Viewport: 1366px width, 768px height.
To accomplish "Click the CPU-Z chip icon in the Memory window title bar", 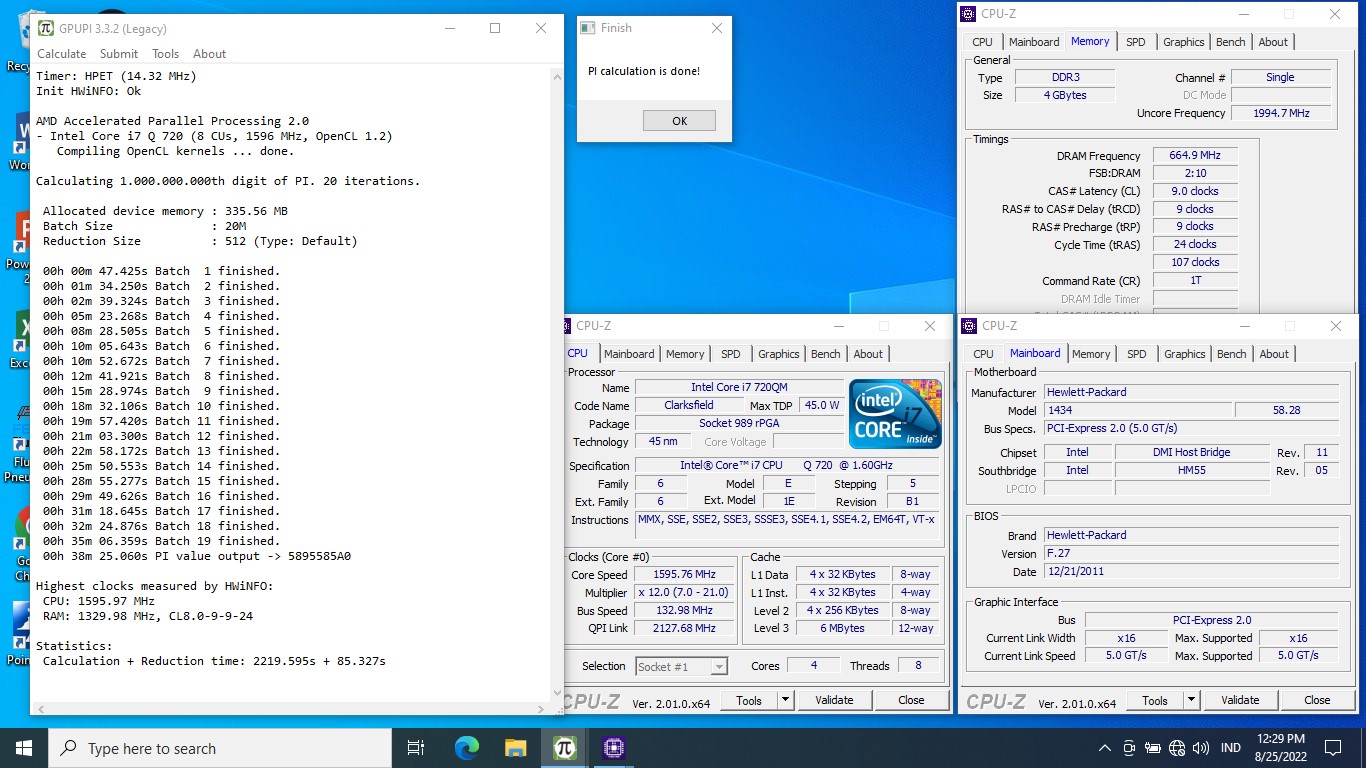I will [x=968, y=13].
